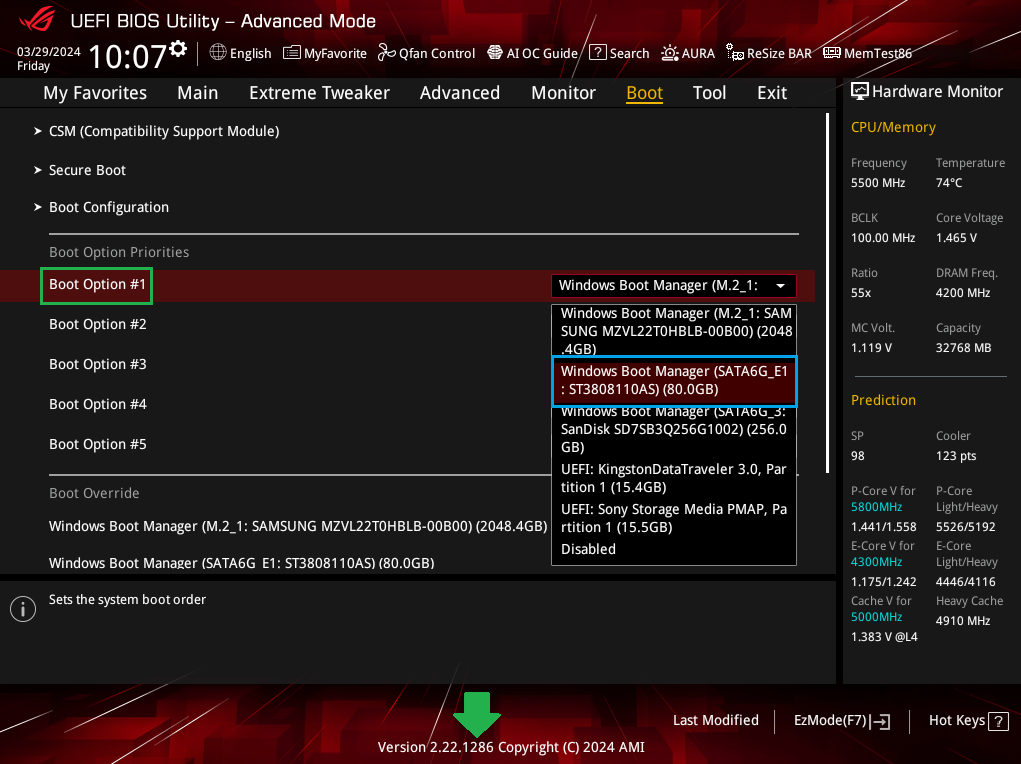Click the 123 pts cooler score
1021x764 pixels.
click(x=956, y=456)
